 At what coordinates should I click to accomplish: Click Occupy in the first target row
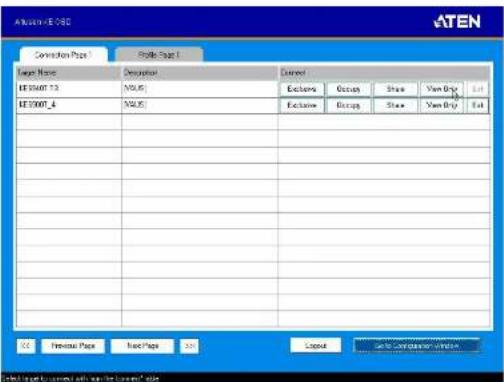click(348, 89)
